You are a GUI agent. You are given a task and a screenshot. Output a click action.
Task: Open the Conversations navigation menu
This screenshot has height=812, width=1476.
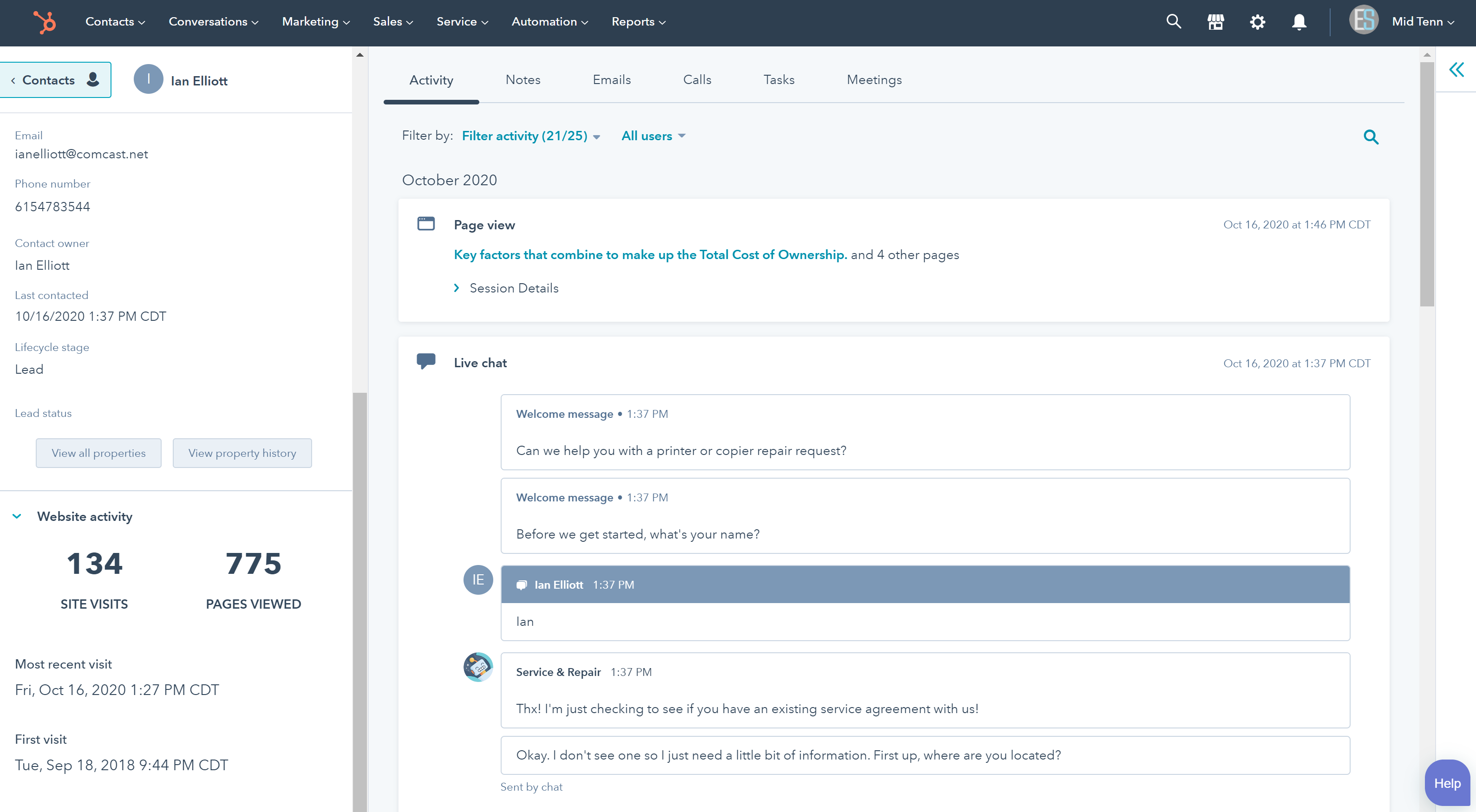[x=213, y=22]
